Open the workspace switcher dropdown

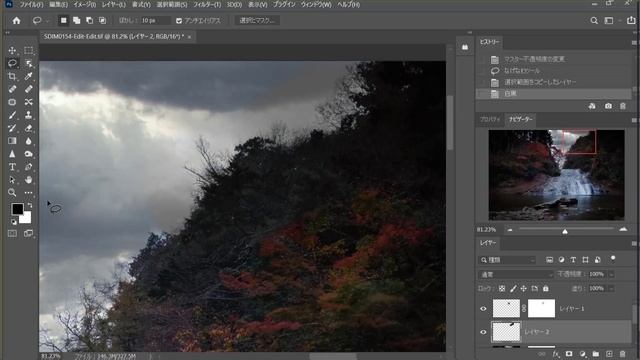[611, 20]
